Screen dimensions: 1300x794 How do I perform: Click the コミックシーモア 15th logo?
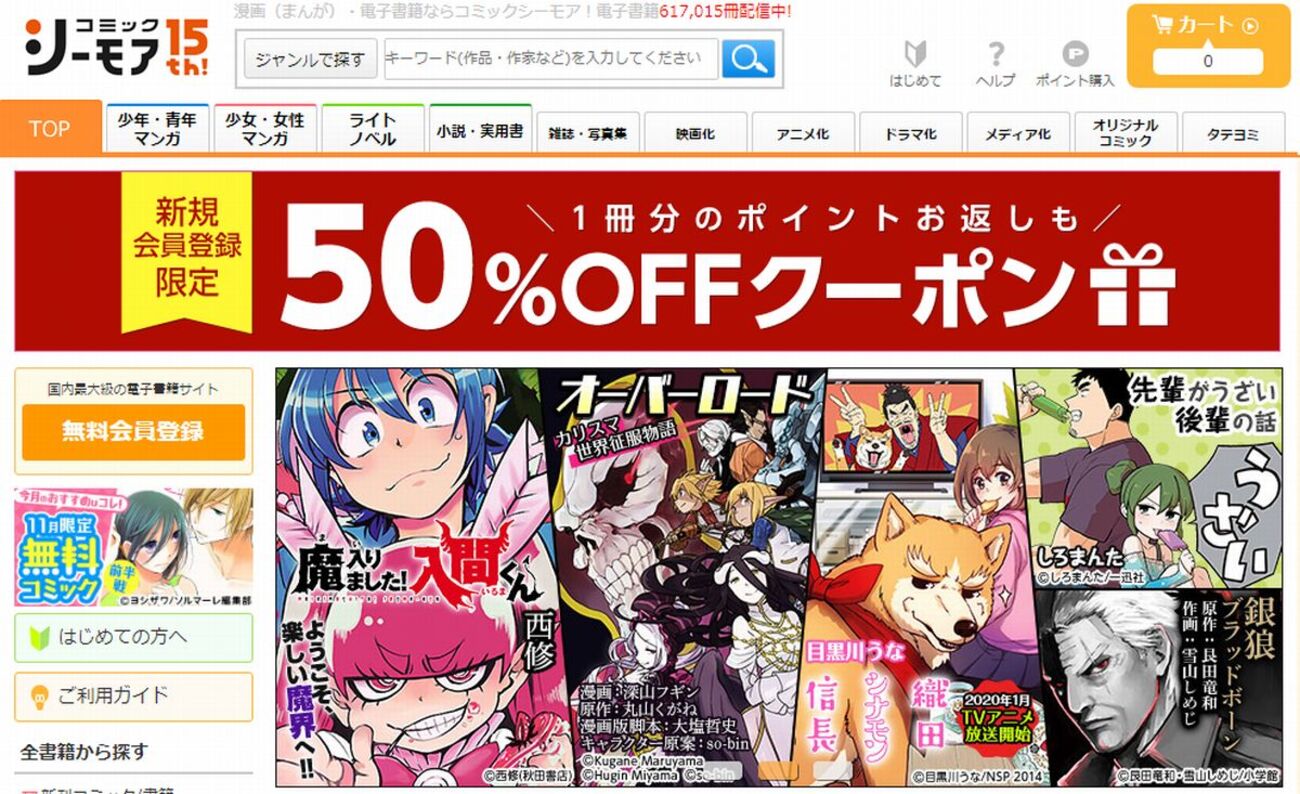point(118,47)
